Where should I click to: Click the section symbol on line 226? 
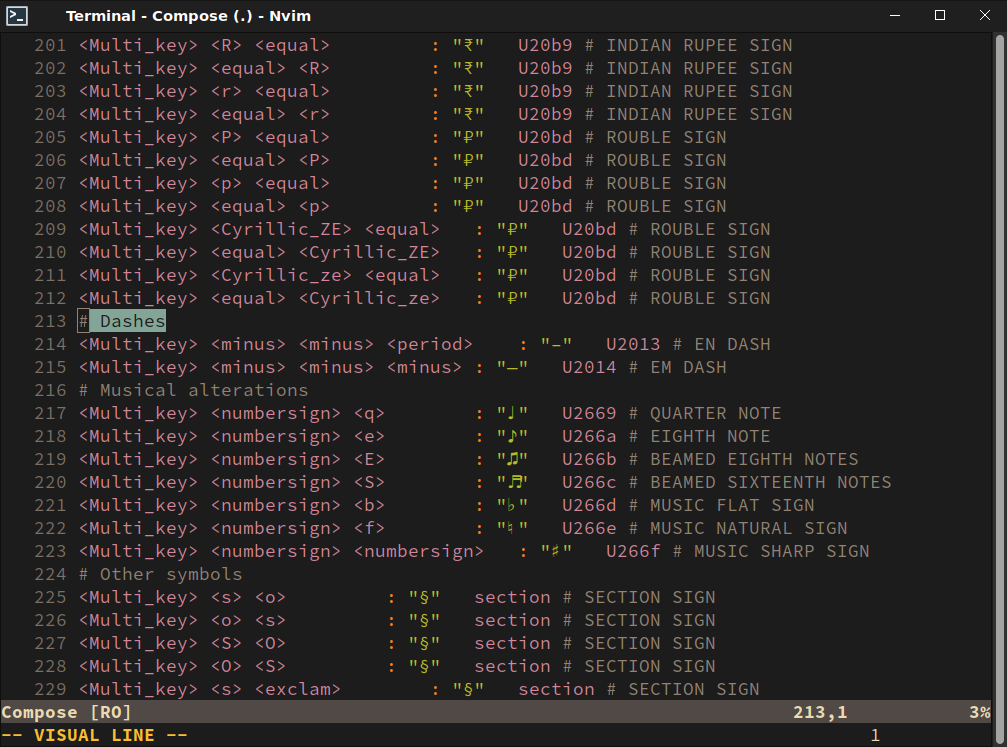coord(425,621)
